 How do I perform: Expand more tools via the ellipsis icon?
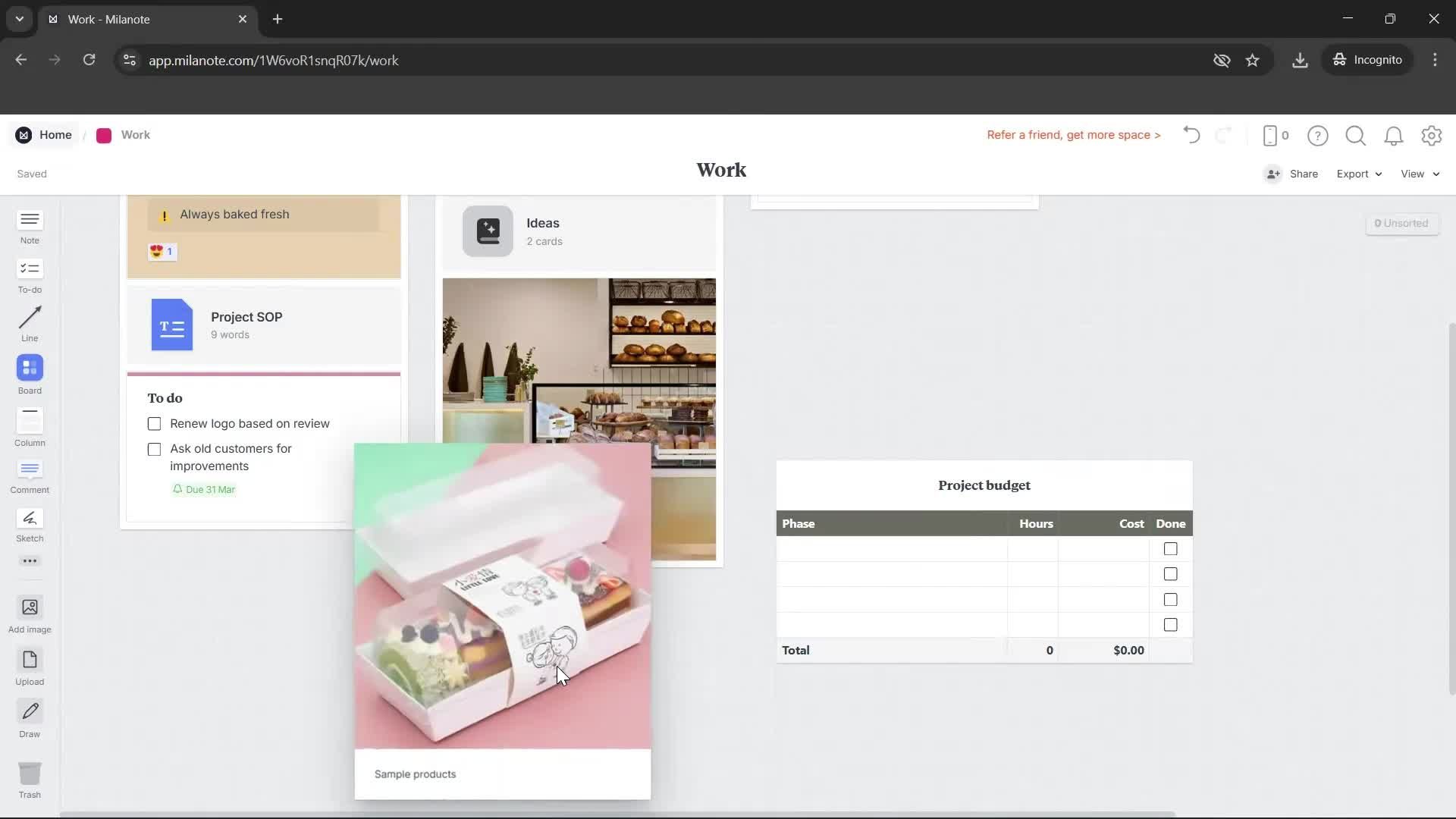point(30,560)
